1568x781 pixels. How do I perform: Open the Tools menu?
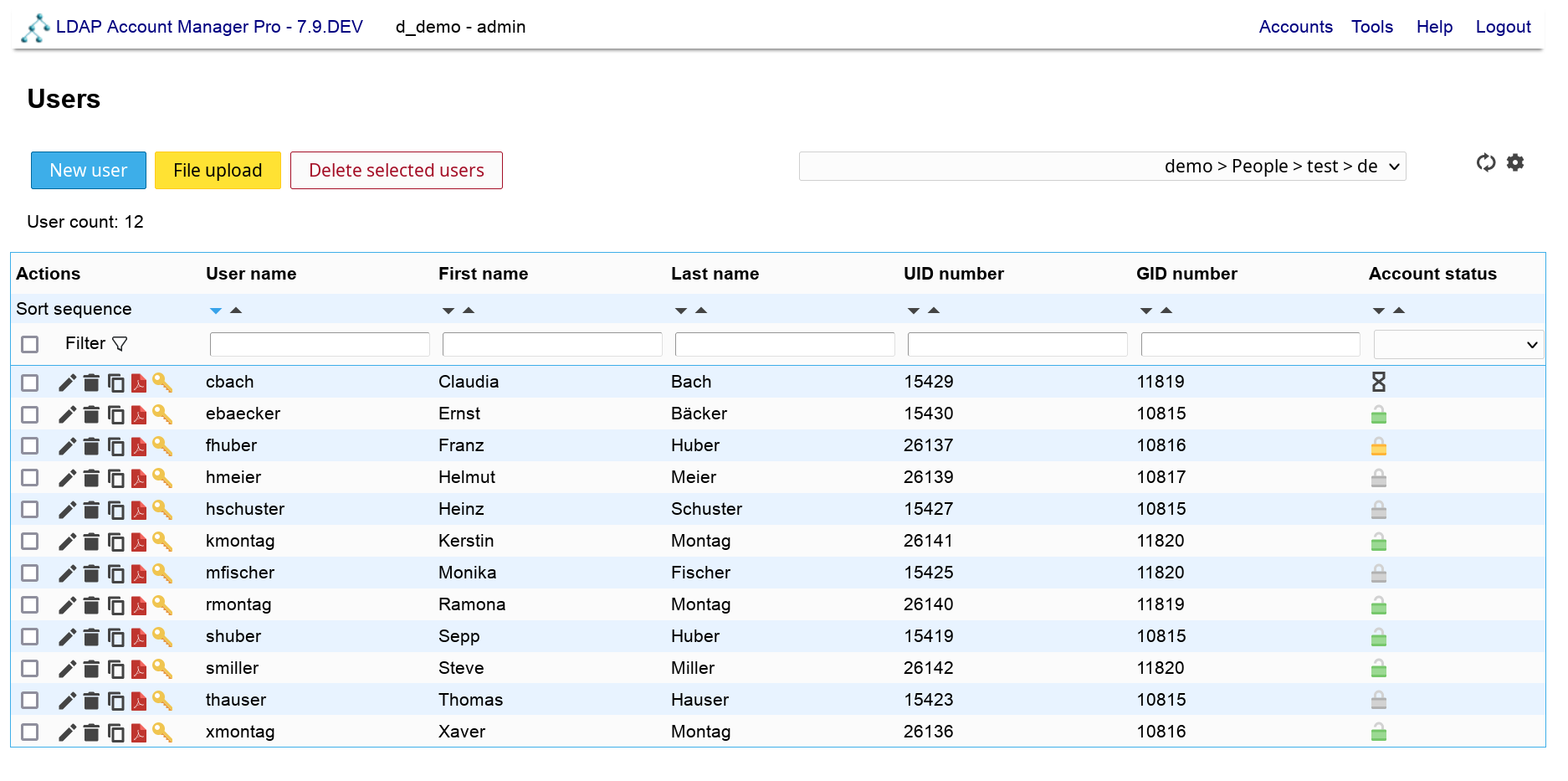pos(1371,27)
